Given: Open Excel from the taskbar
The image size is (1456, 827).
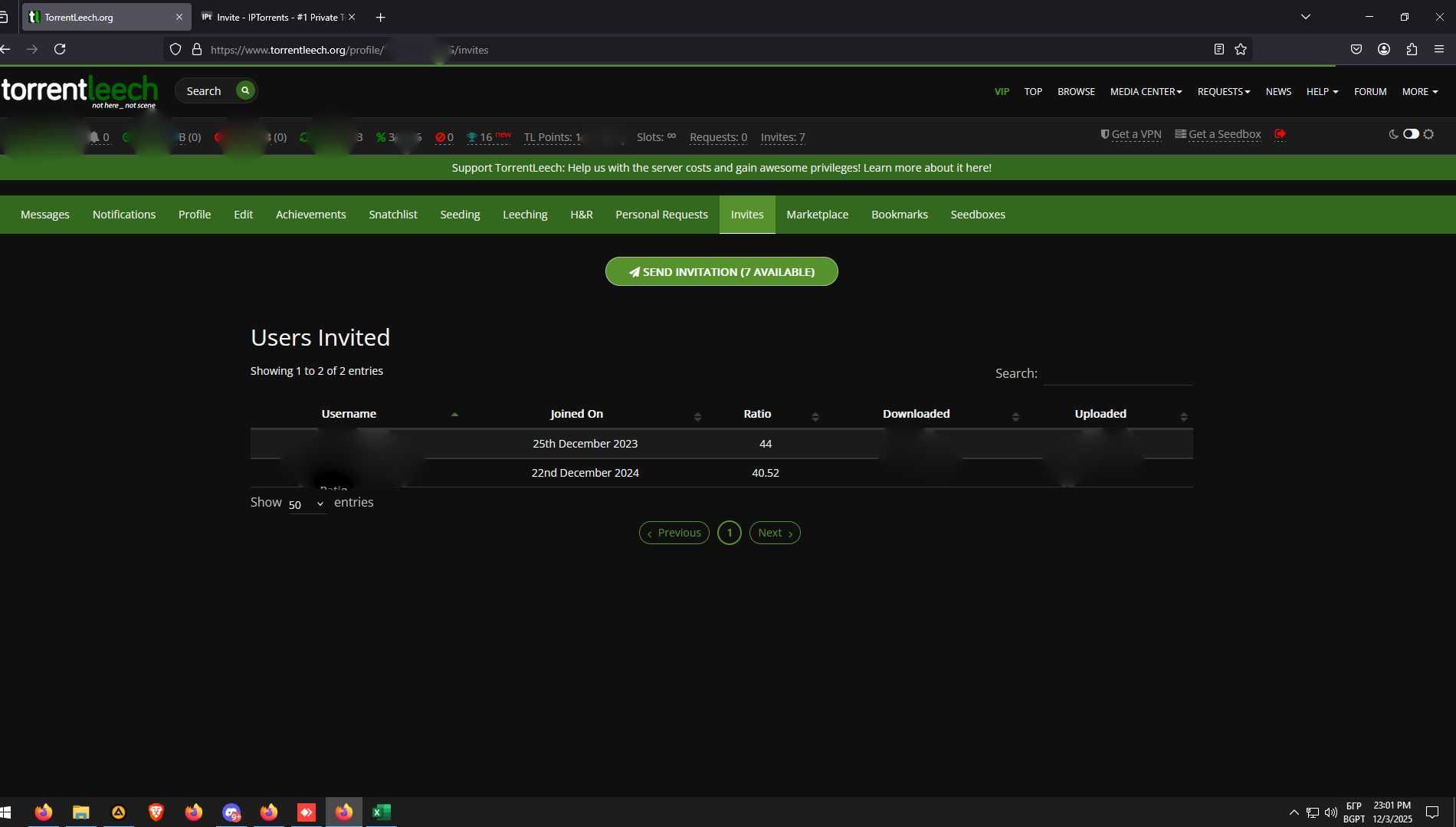Looking at the screenshot, I should [382, 812].
